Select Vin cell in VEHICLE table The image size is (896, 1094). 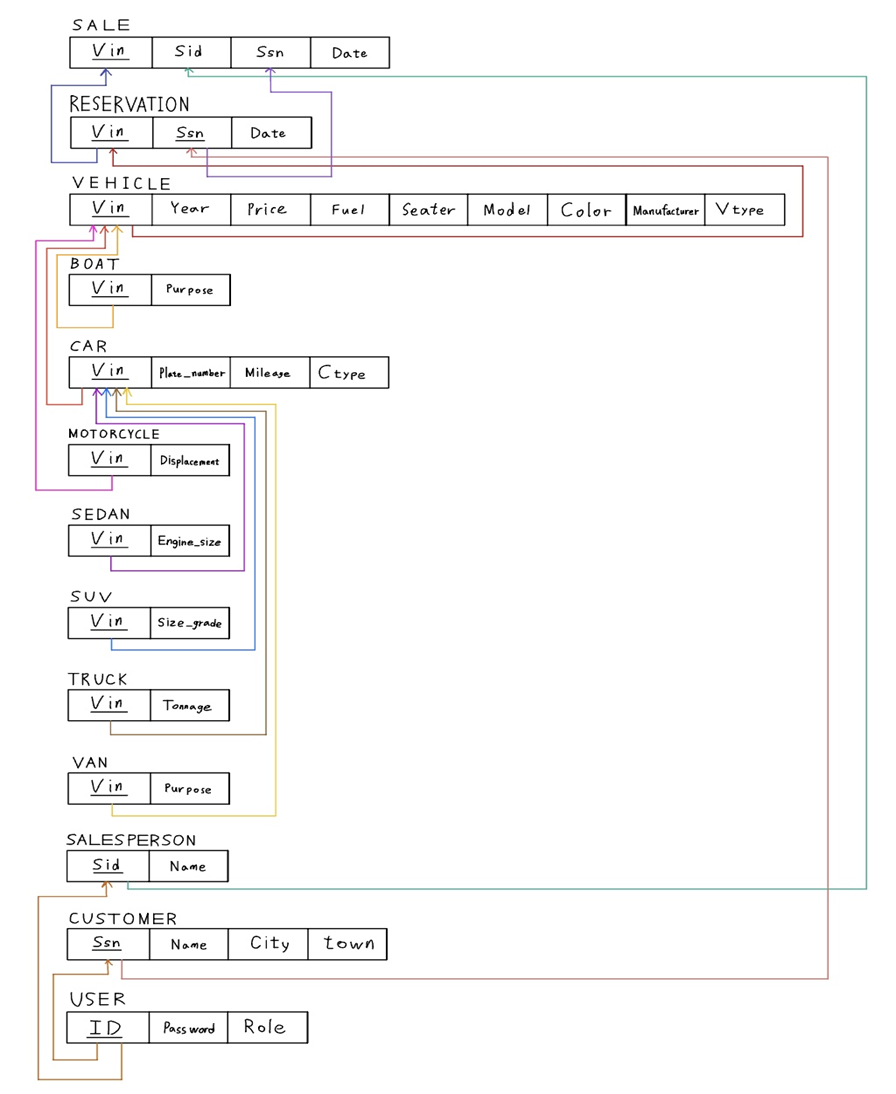111,209
